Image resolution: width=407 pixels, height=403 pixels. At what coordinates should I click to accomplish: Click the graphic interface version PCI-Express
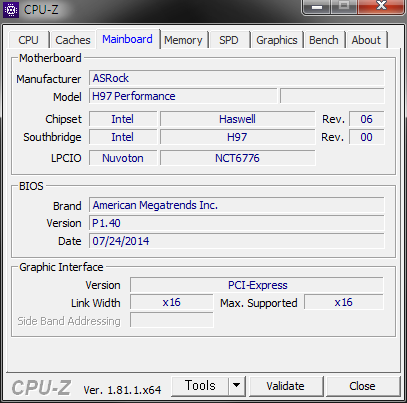pyautogui.click(x=257, y=285)
